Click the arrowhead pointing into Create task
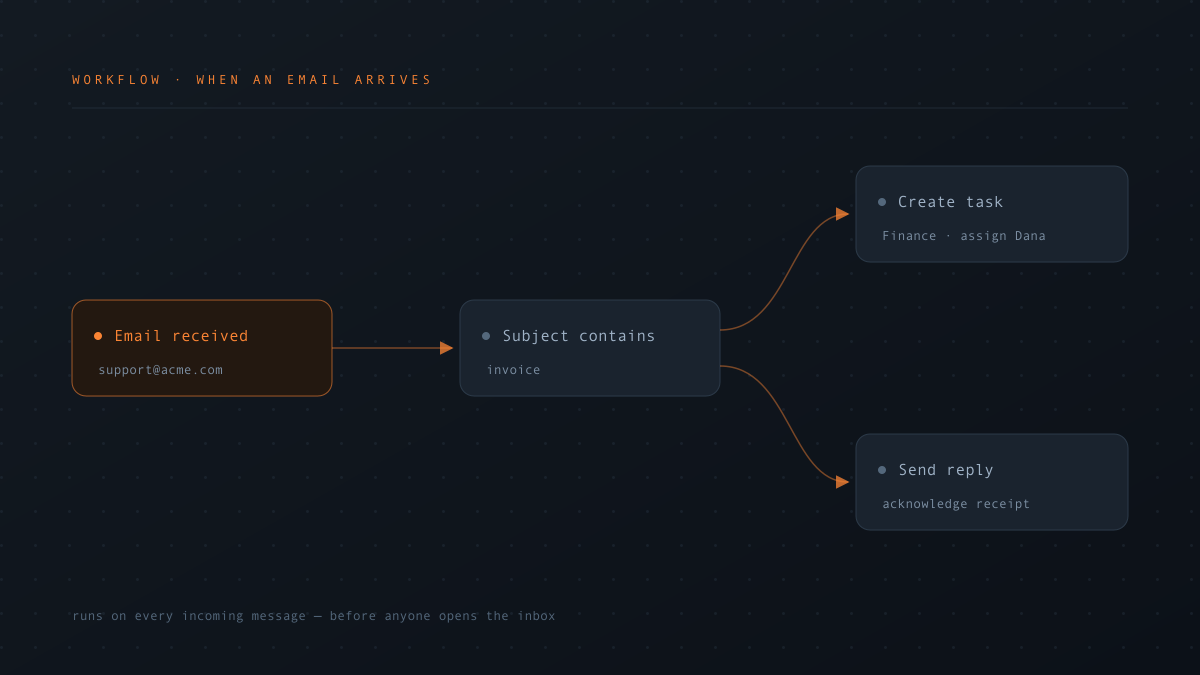 coord(843,214)
